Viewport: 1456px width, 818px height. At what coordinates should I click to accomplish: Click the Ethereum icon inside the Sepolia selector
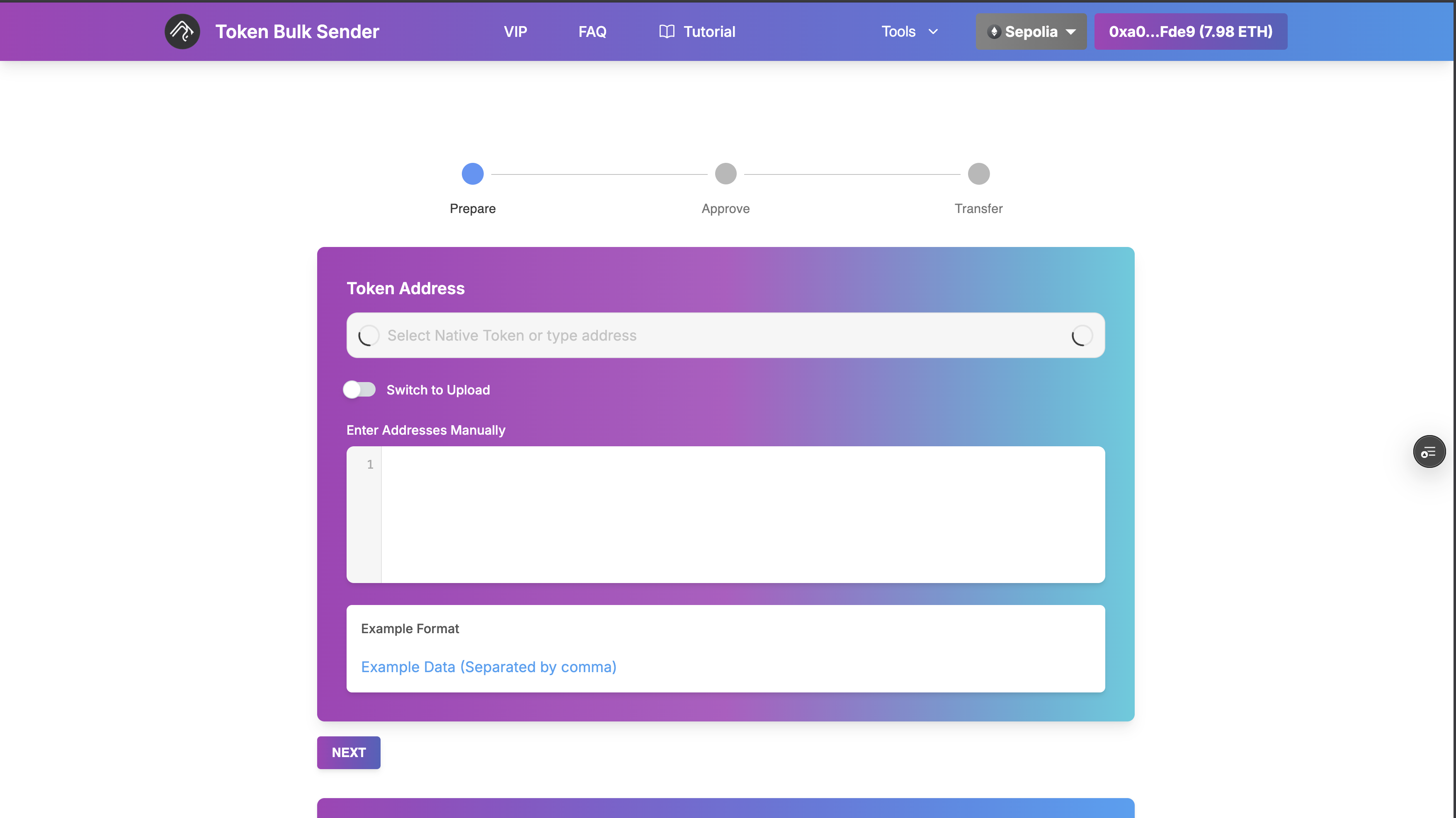click(995, 31)
